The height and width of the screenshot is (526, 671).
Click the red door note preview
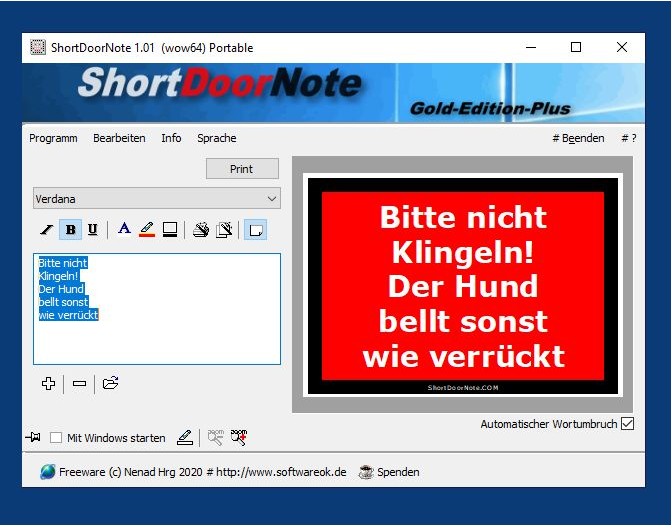[463, 286]
